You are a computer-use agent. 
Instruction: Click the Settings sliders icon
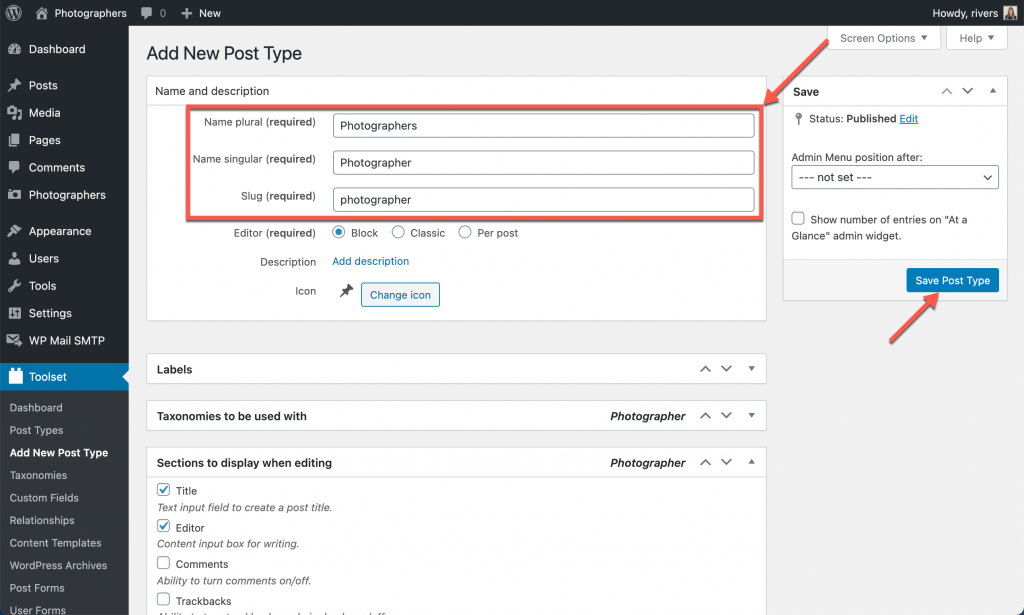click(14, 313)
